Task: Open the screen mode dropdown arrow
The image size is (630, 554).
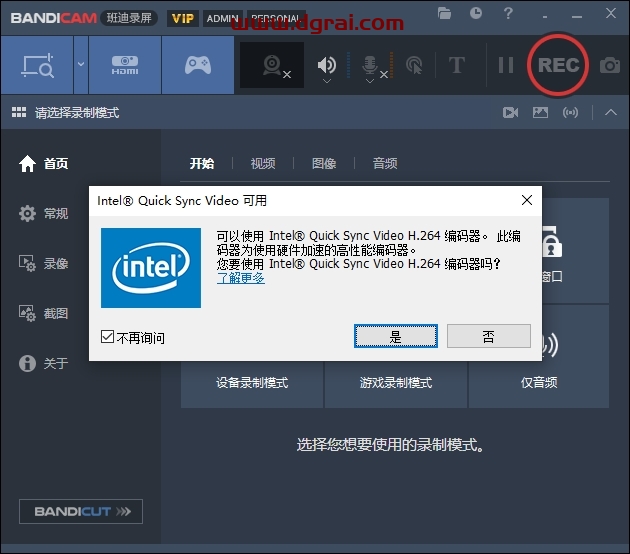Action: pyautogui.click(x=81, y=64)
